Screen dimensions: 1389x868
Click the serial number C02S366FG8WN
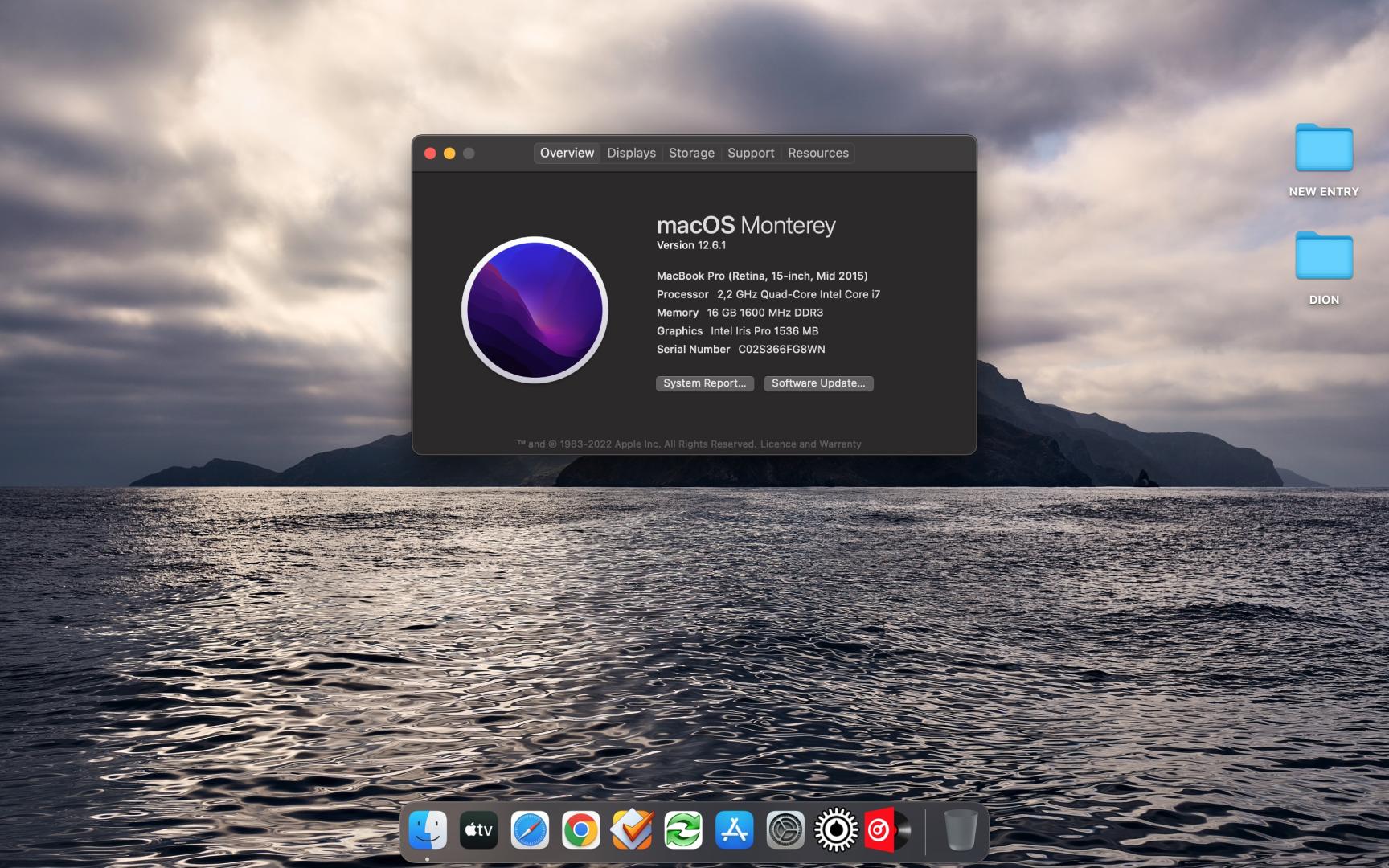coord(781,349)
